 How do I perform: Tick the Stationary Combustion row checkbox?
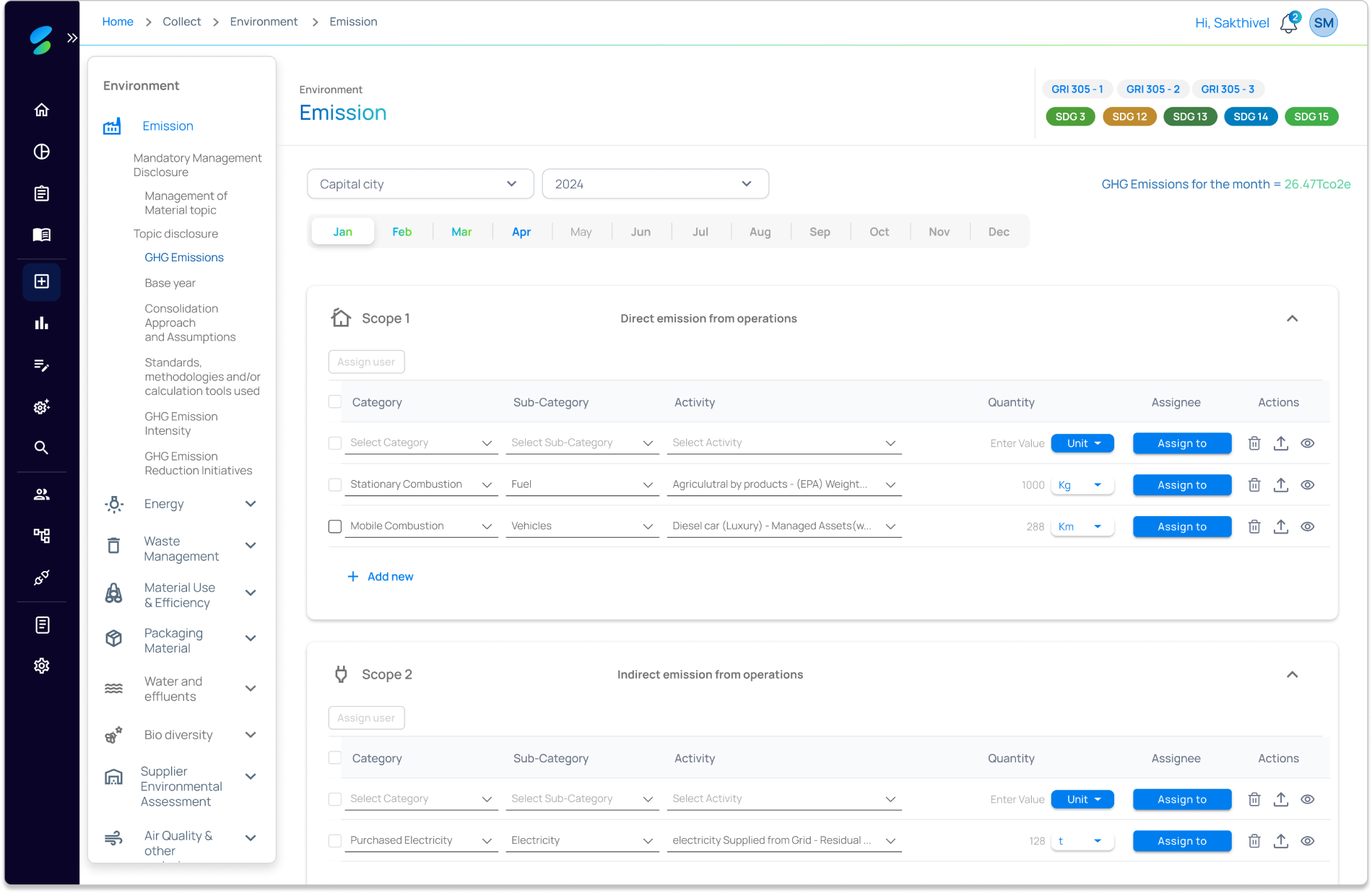[335, 485]
